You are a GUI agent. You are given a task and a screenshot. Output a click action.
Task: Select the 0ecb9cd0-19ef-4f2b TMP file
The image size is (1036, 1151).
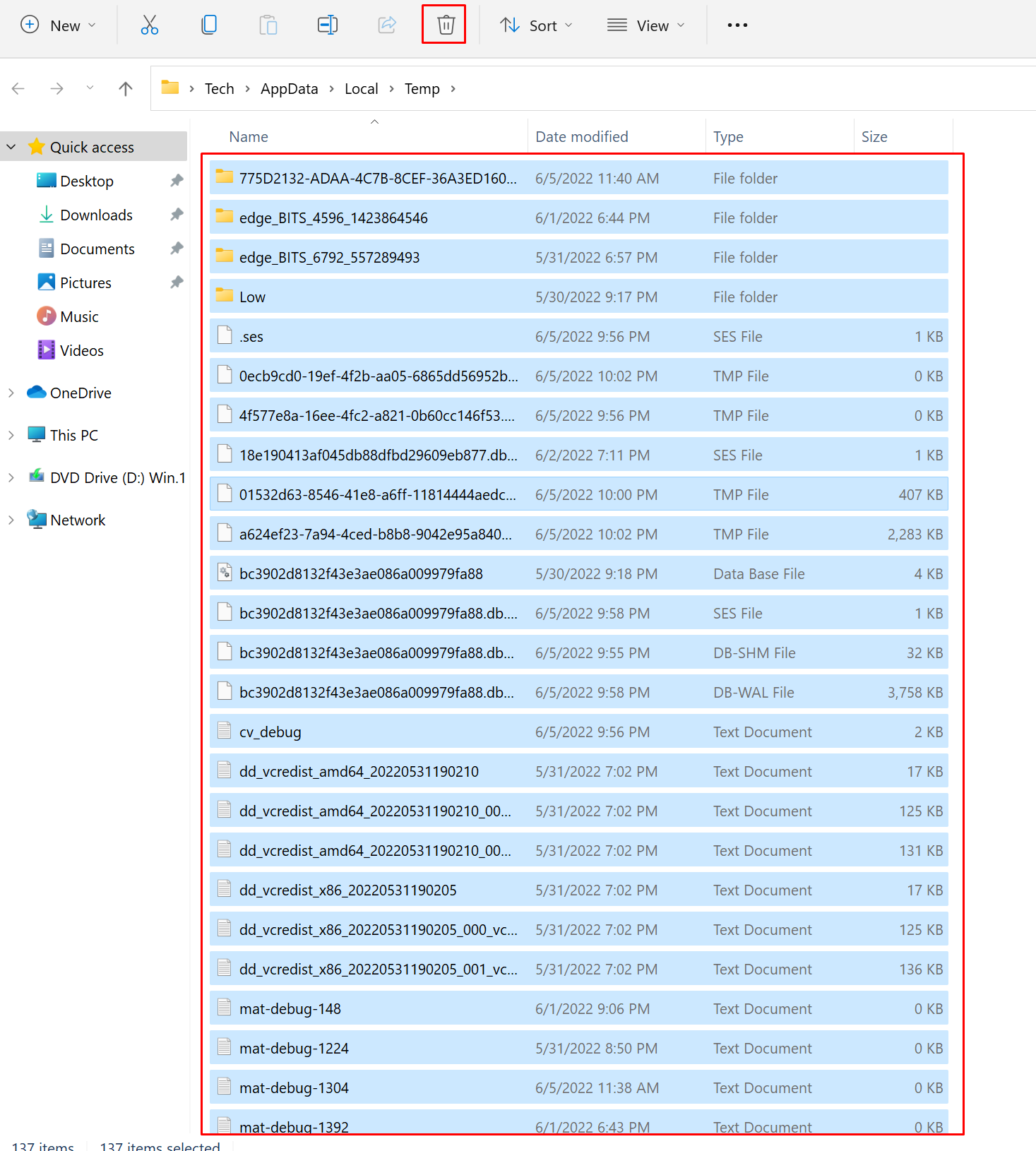pos(579,376)
